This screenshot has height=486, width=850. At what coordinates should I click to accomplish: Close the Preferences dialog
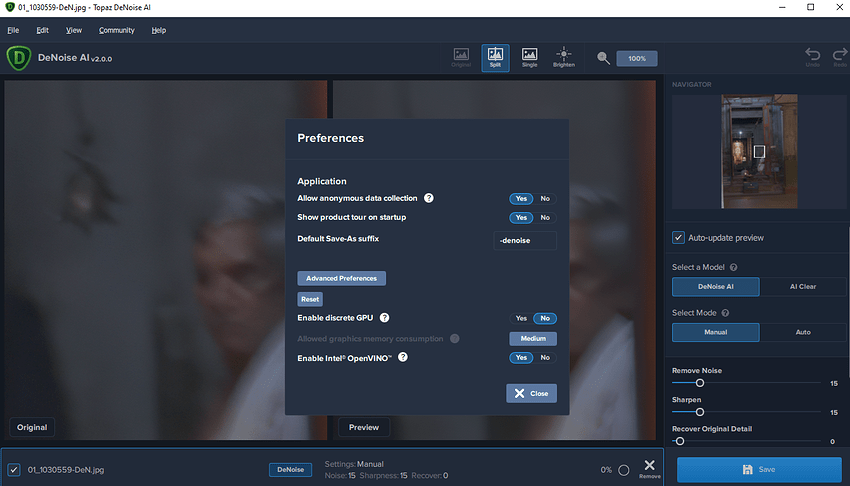tap(531, 393)
